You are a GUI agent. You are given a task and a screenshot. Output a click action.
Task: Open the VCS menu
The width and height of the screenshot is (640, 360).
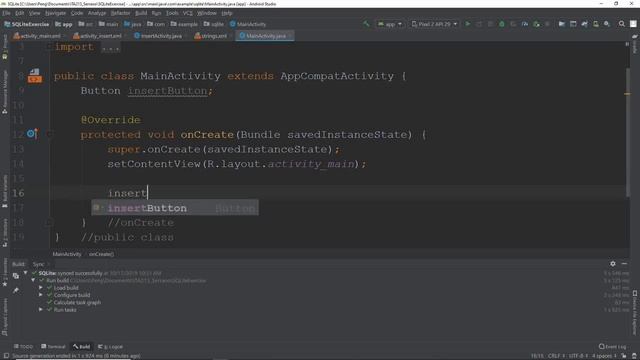(187, 13)
